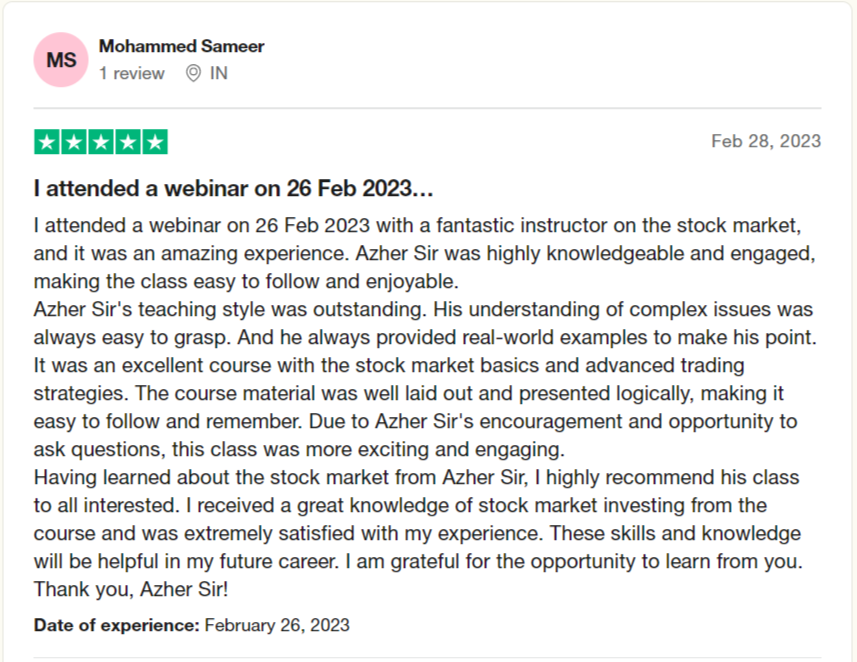The height and width of the screenshot is (662, 857).
Task: Click the "Date of experience:" label
Action: 116,625
